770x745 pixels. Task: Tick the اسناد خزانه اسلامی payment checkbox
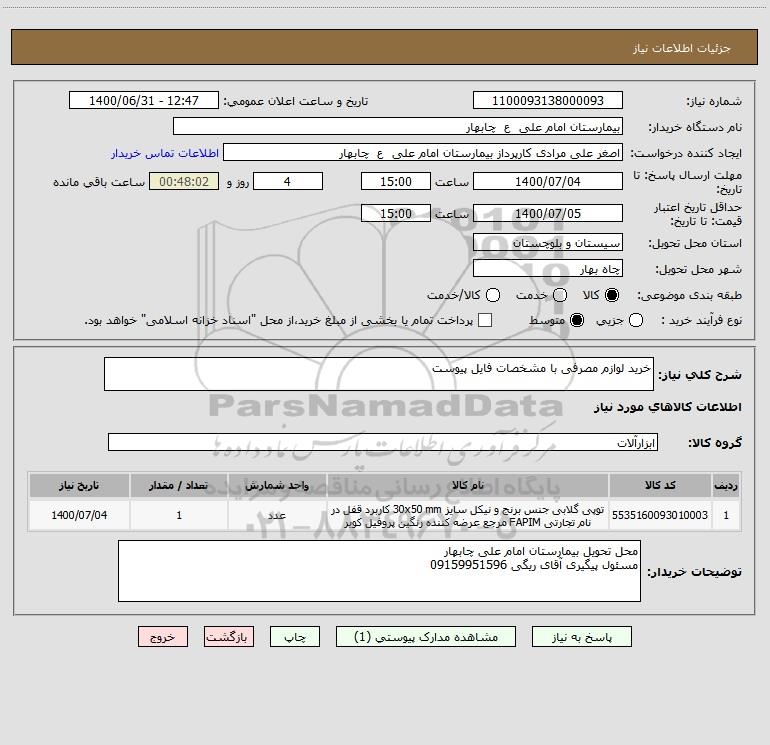[x=485, y=320]
